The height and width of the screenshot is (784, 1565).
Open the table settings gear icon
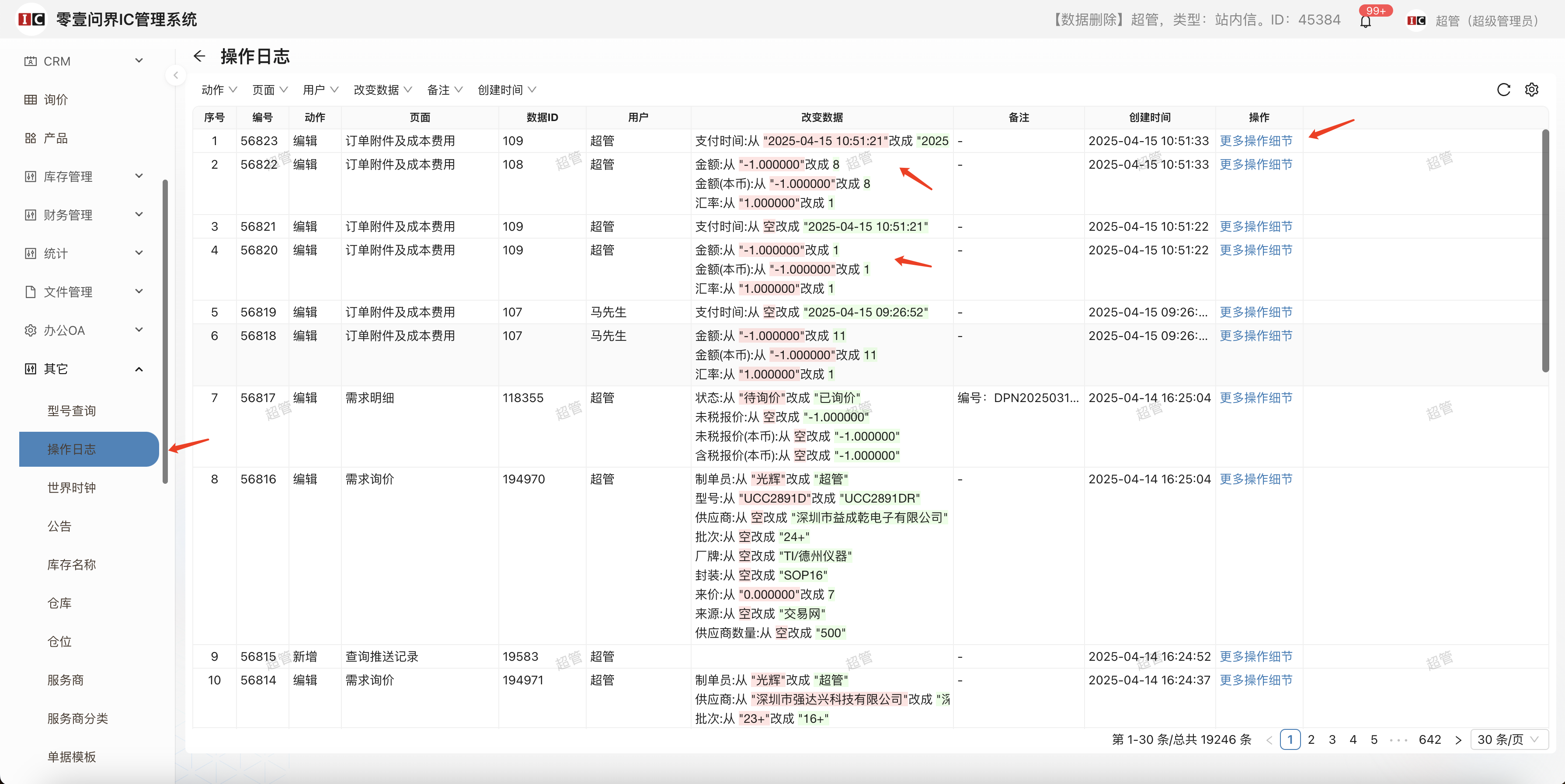point(1531,90)
